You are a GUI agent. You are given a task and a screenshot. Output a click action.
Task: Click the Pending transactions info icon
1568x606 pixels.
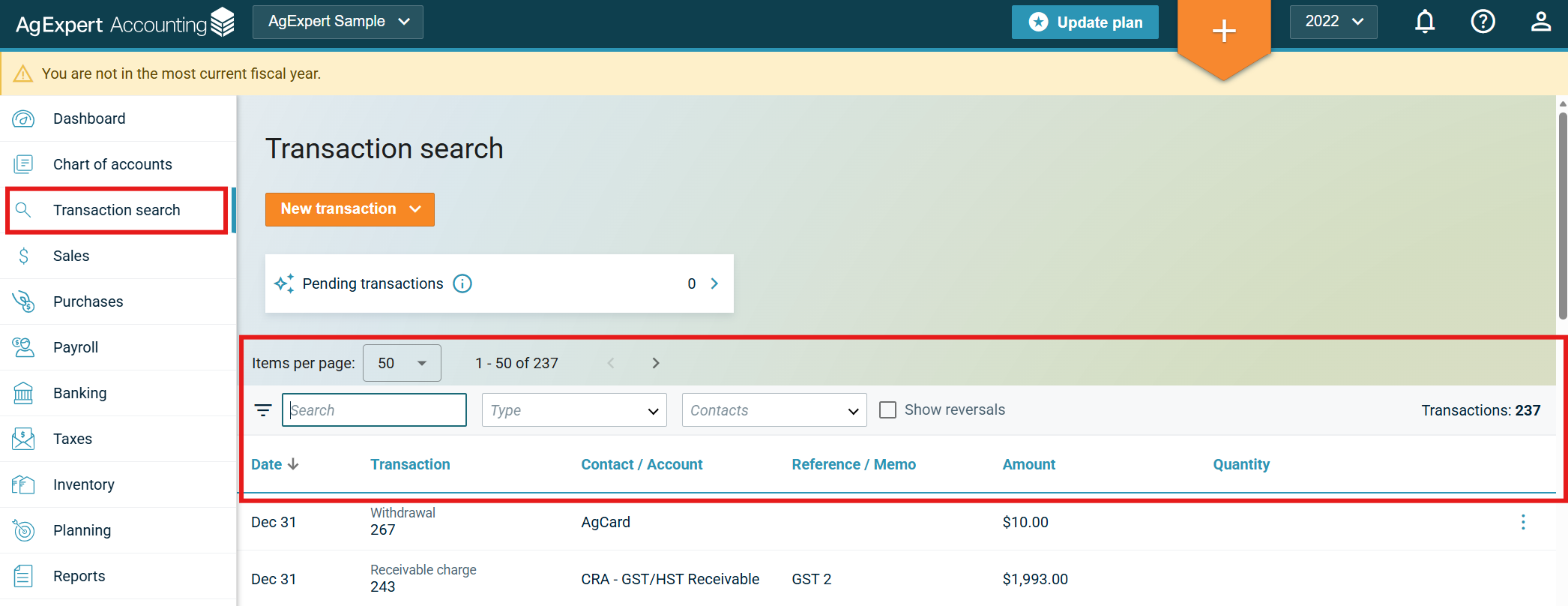tap(462, 283)
